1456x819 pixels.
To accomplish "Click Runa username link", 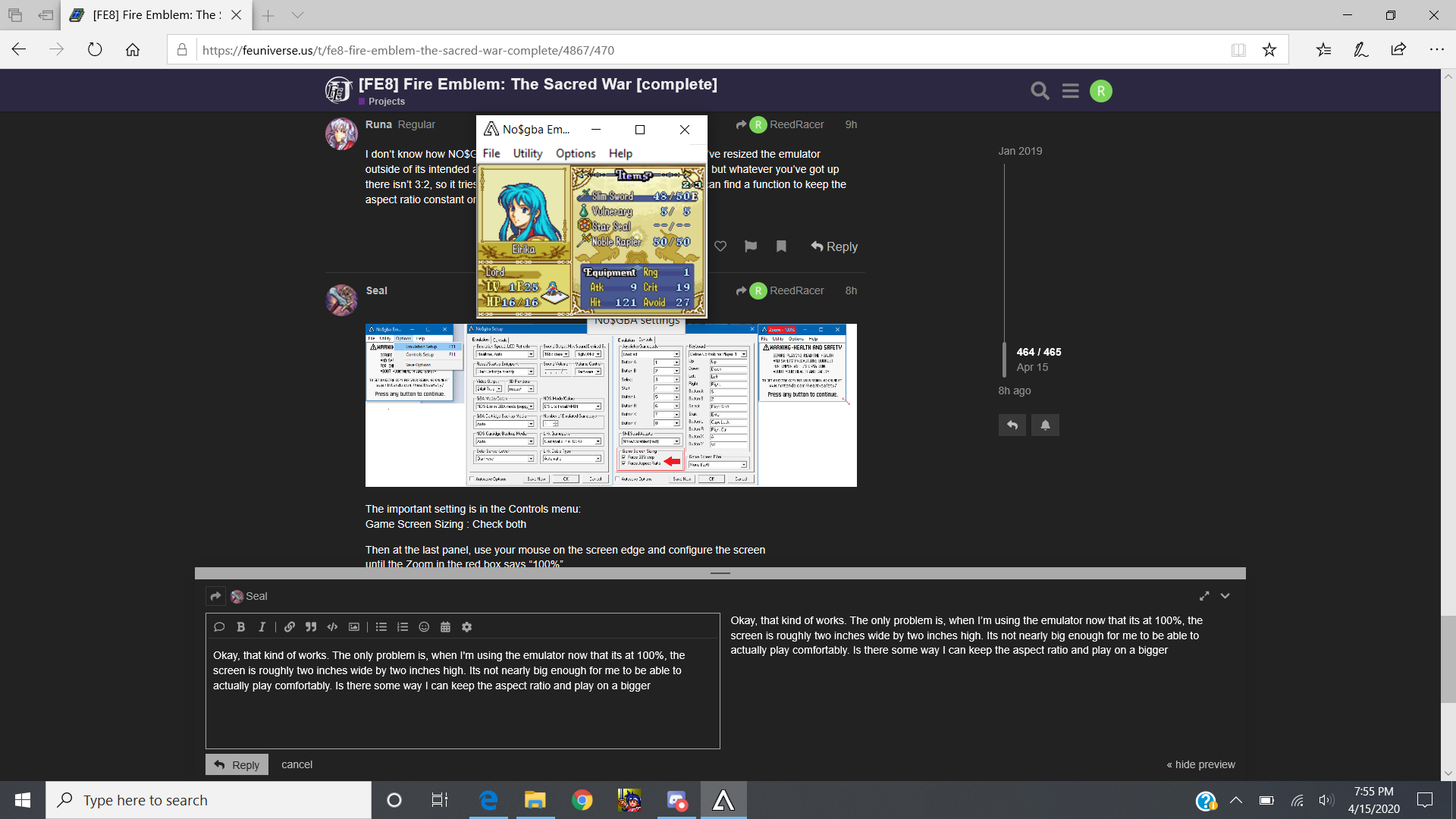I will 378,124.
